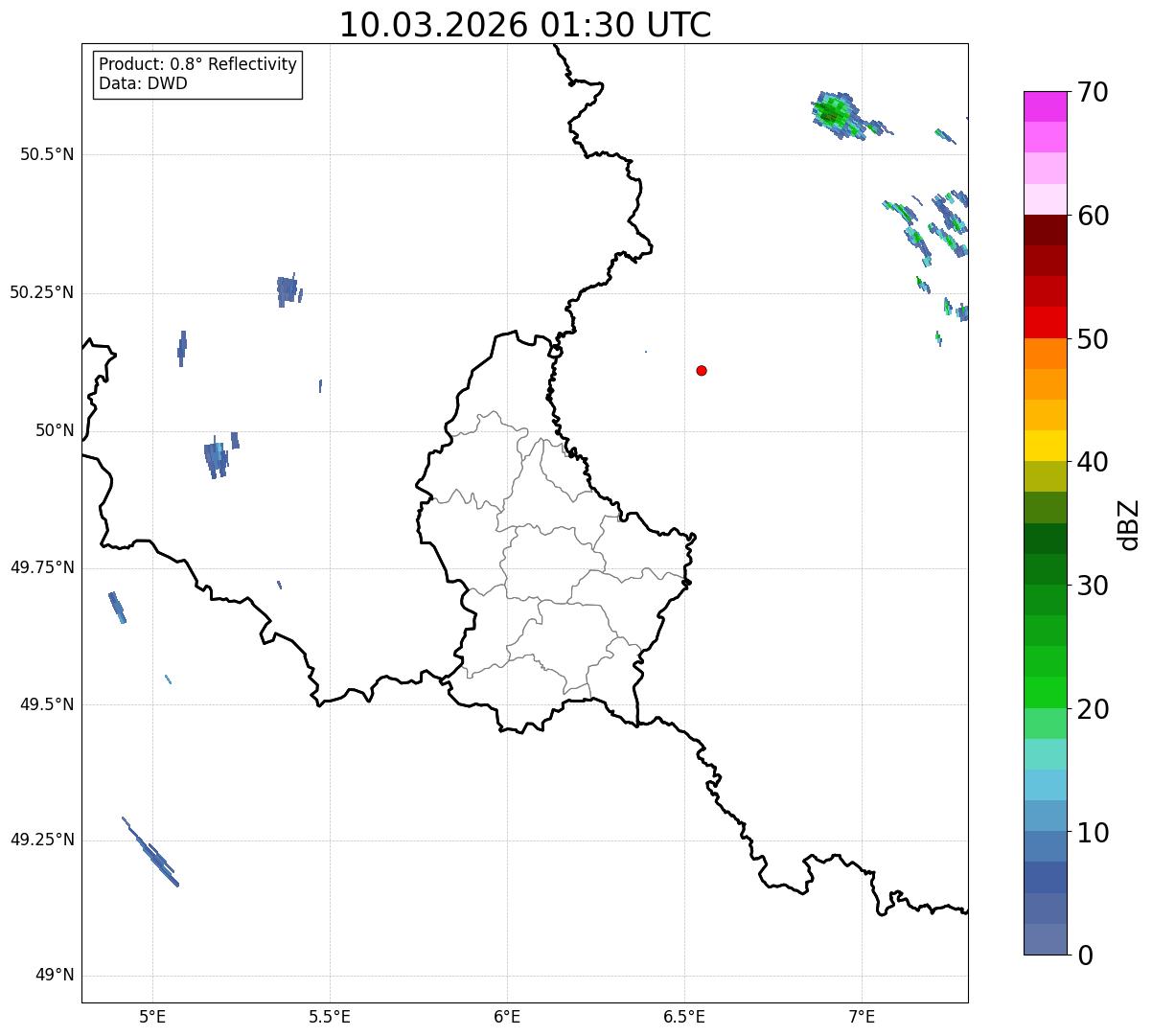Click the latitude label '49.25°N'
Viewport: 1152px width, 1036px height.
click(42, 840)
